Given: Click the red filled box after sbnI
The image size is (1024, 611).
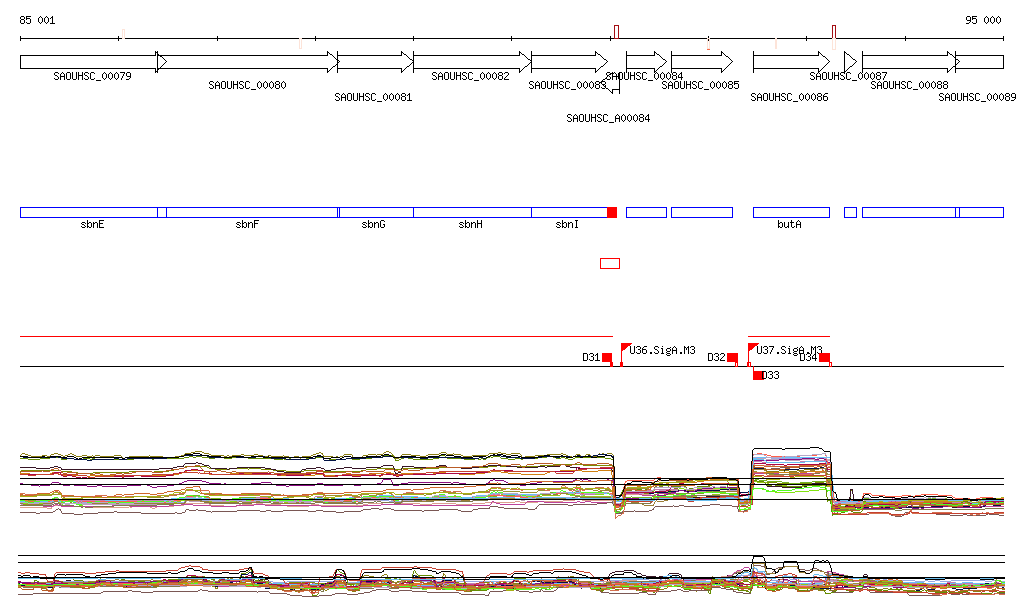Looking at the screenshot, I should click(x=612, y=212).
